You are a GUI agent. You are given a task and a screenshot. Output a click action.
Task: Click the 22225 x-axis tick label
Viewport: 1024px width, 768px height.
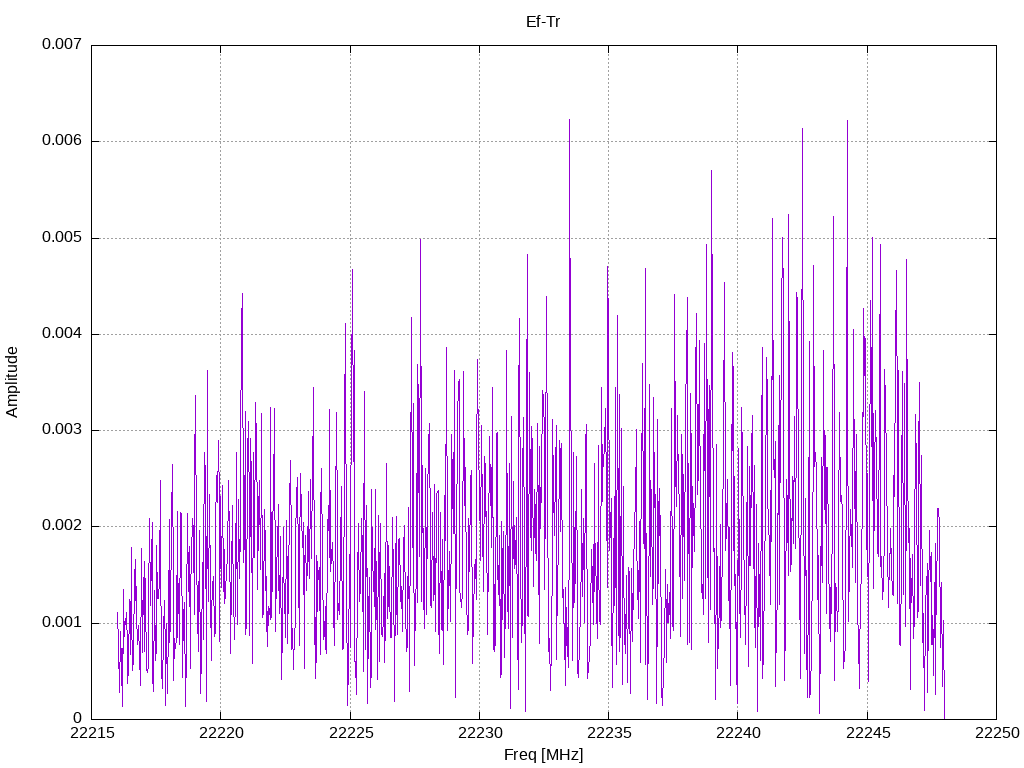click(350, 733)
